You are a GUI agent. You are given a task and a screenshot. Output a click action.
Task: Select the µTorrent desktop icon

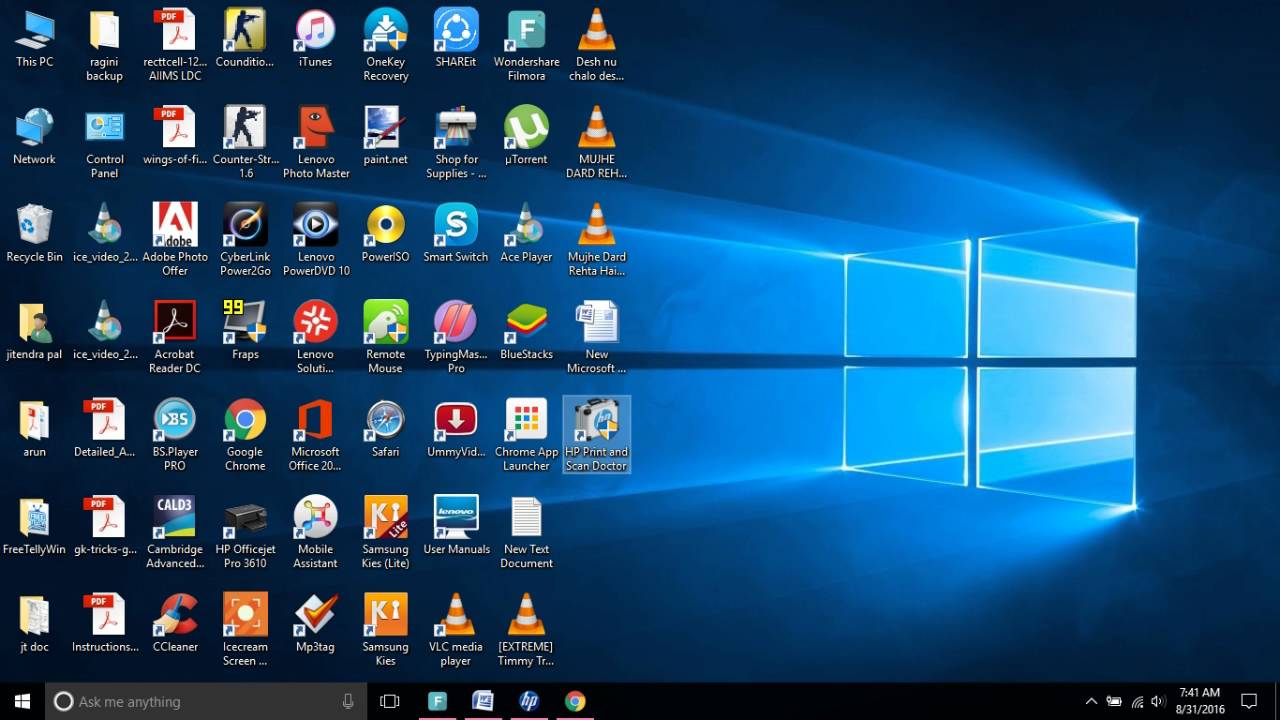tap(526, 137)
